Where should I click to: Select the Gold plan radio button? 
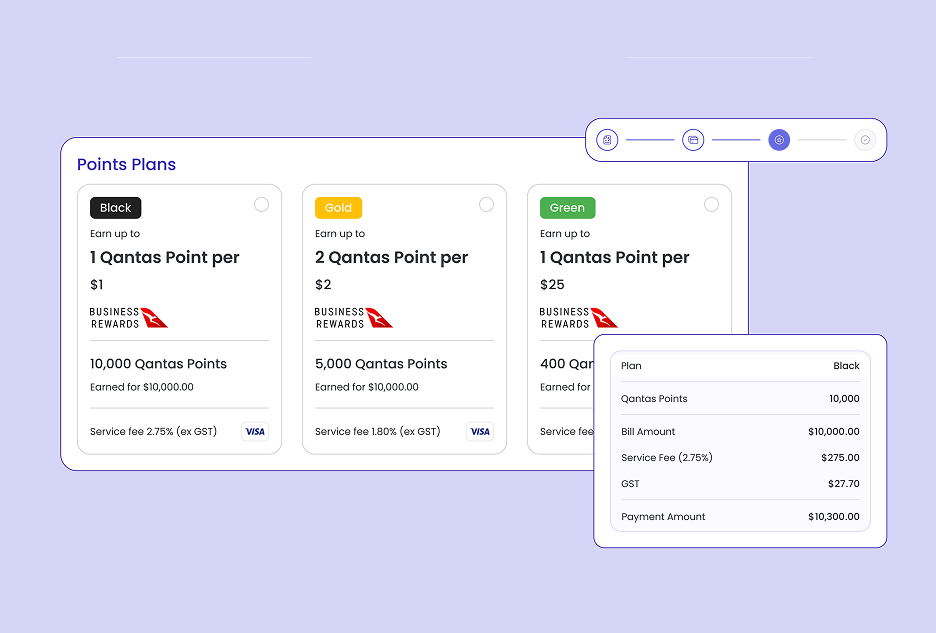point(487,205)
